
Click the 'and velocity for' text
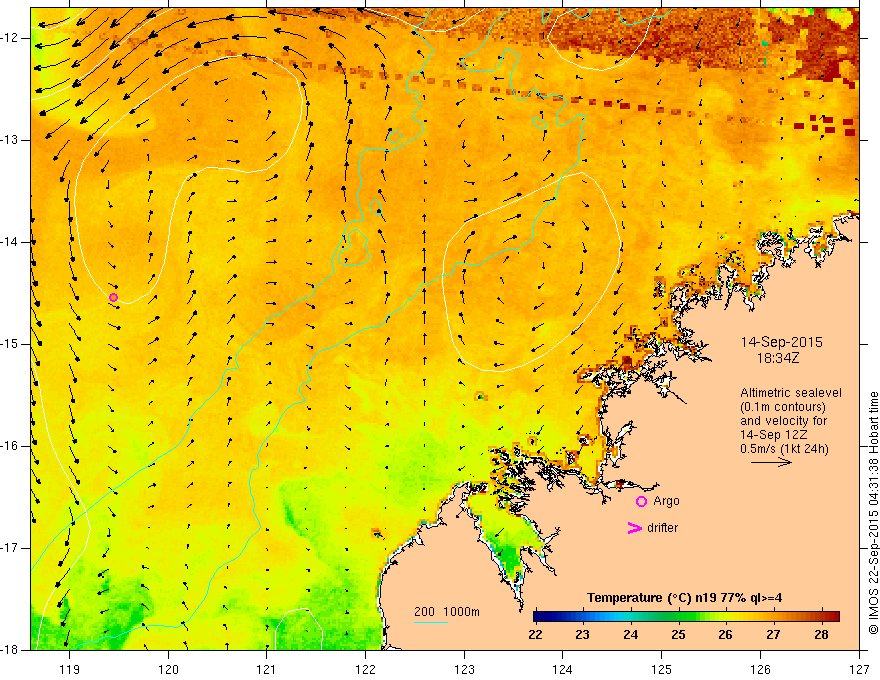click(x=783, y=421)
